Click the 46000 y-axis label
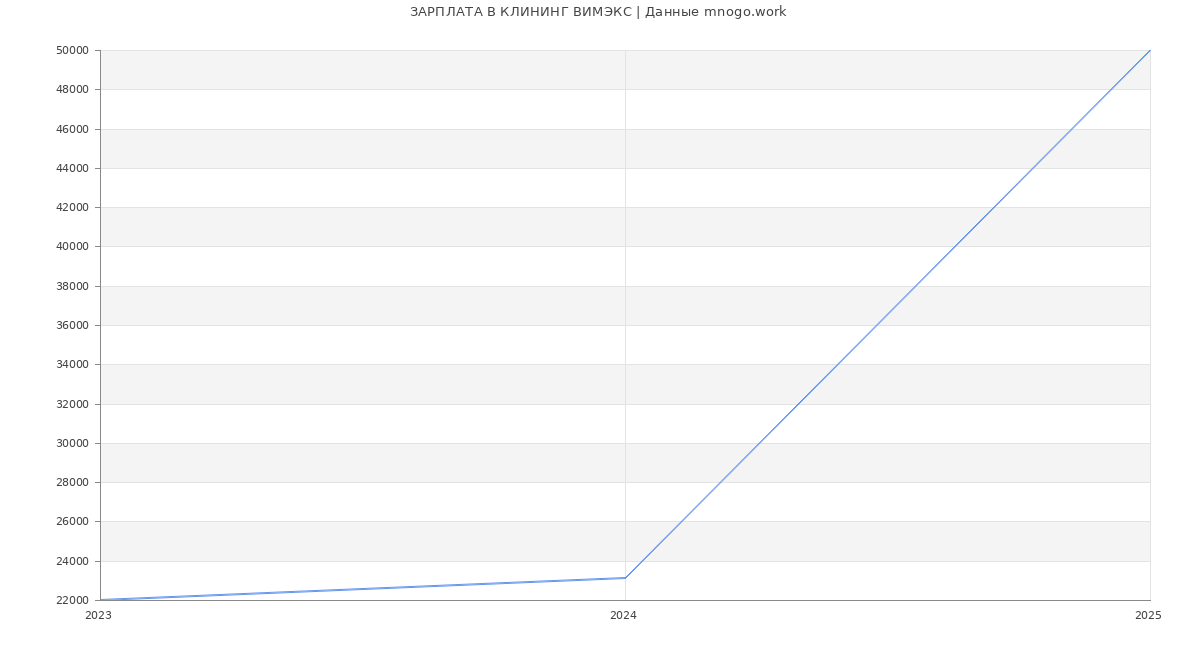This screenshot has height=650, width=1200. 72,129
